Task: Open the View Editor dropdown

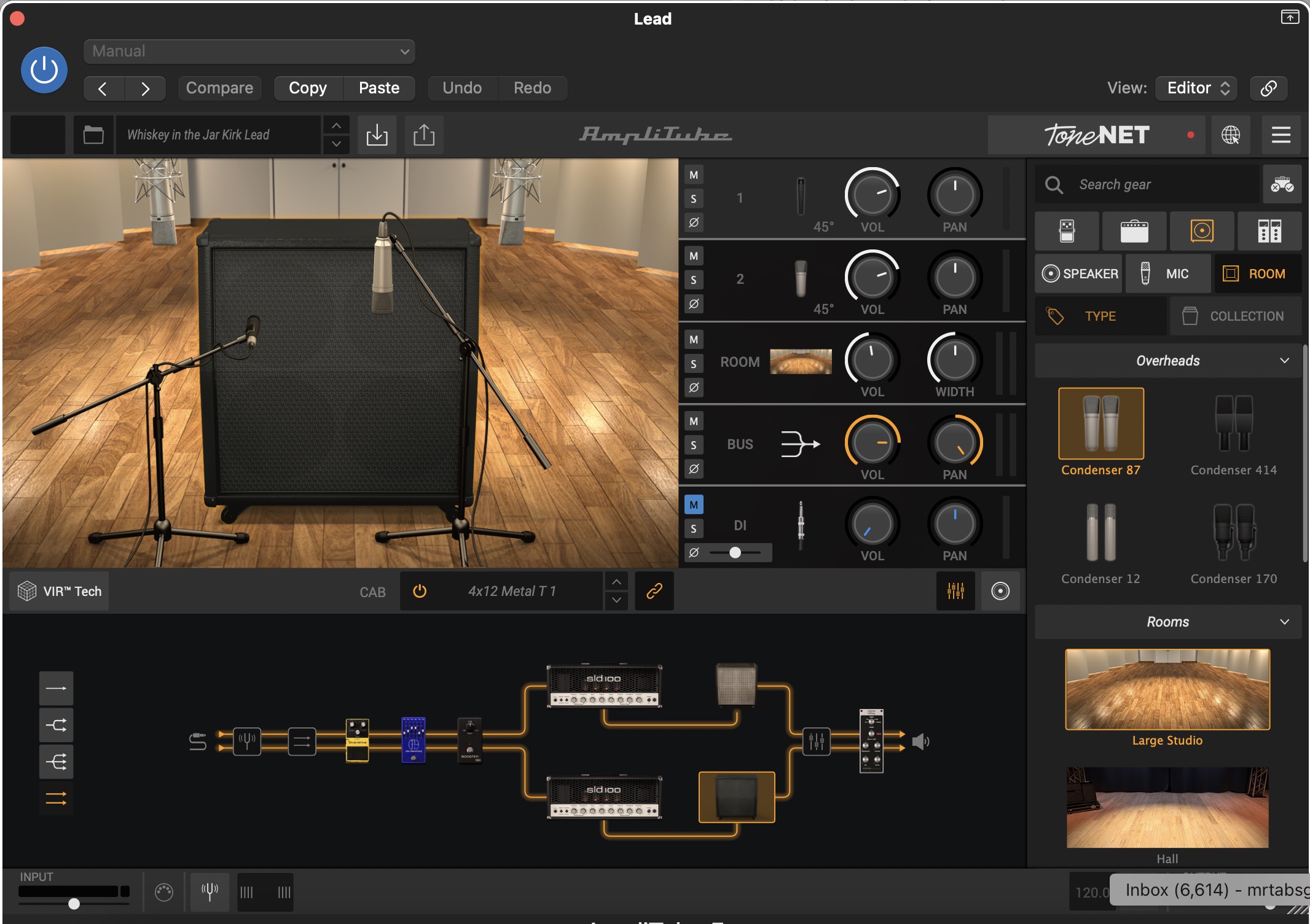Action: point(1196,88)
